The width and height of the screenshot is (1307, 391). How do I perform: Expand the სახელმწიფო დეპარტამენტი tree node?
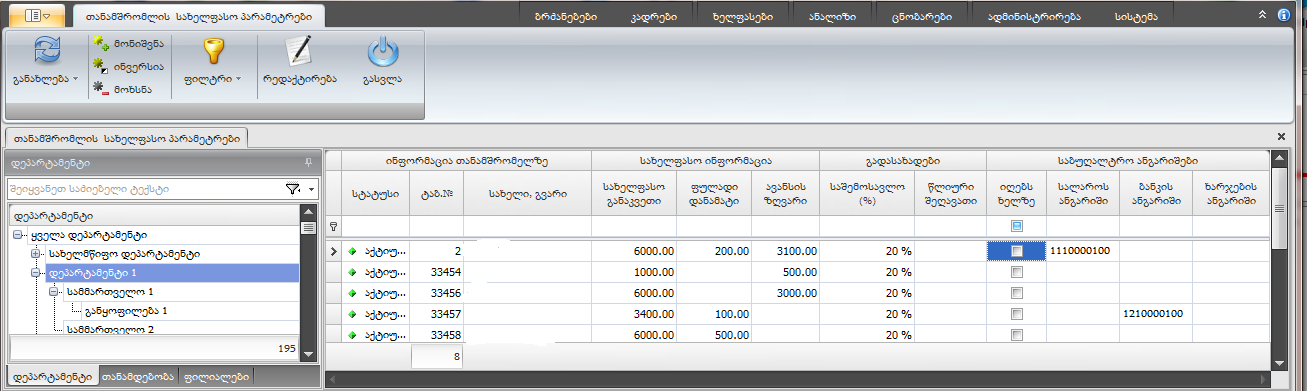(36, 254)
